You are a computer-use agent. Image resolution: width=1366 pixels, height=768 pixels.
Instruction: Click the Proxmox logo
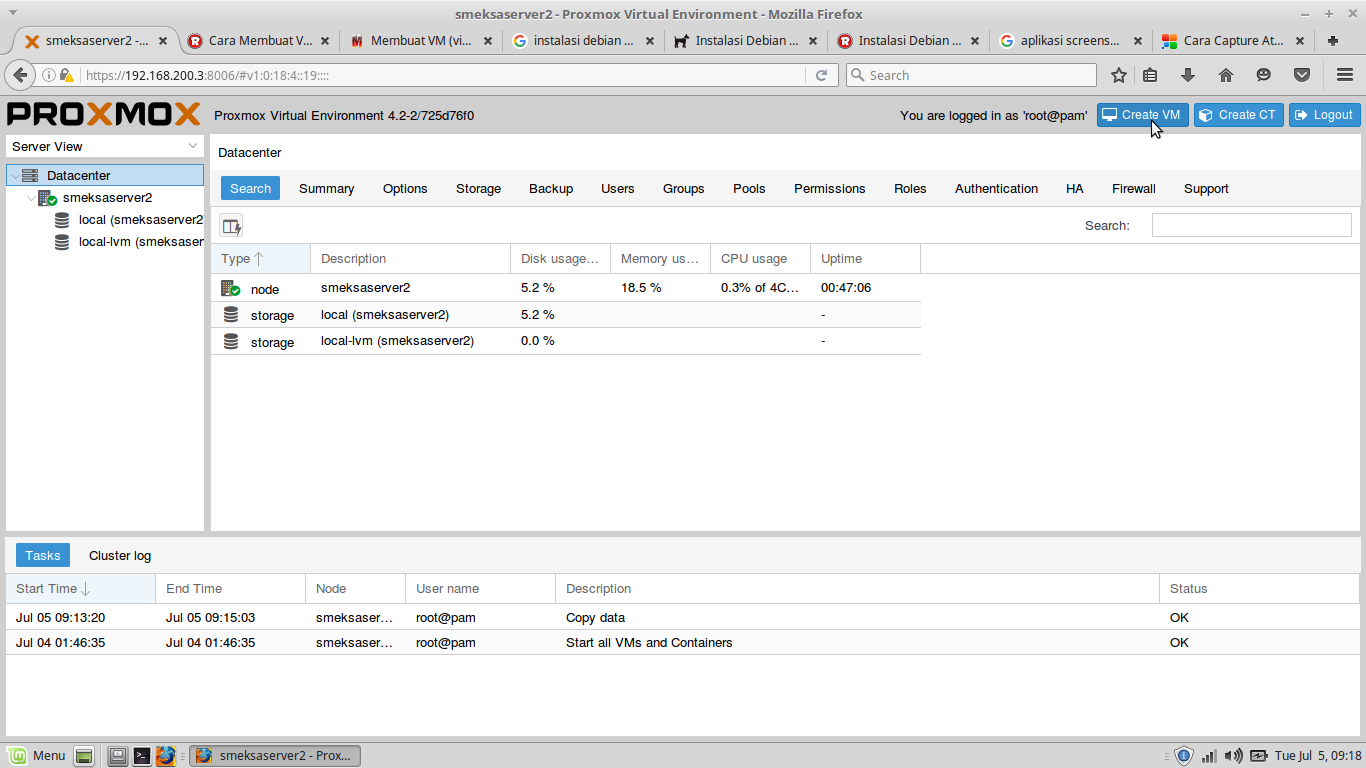[x=104, y=114]
